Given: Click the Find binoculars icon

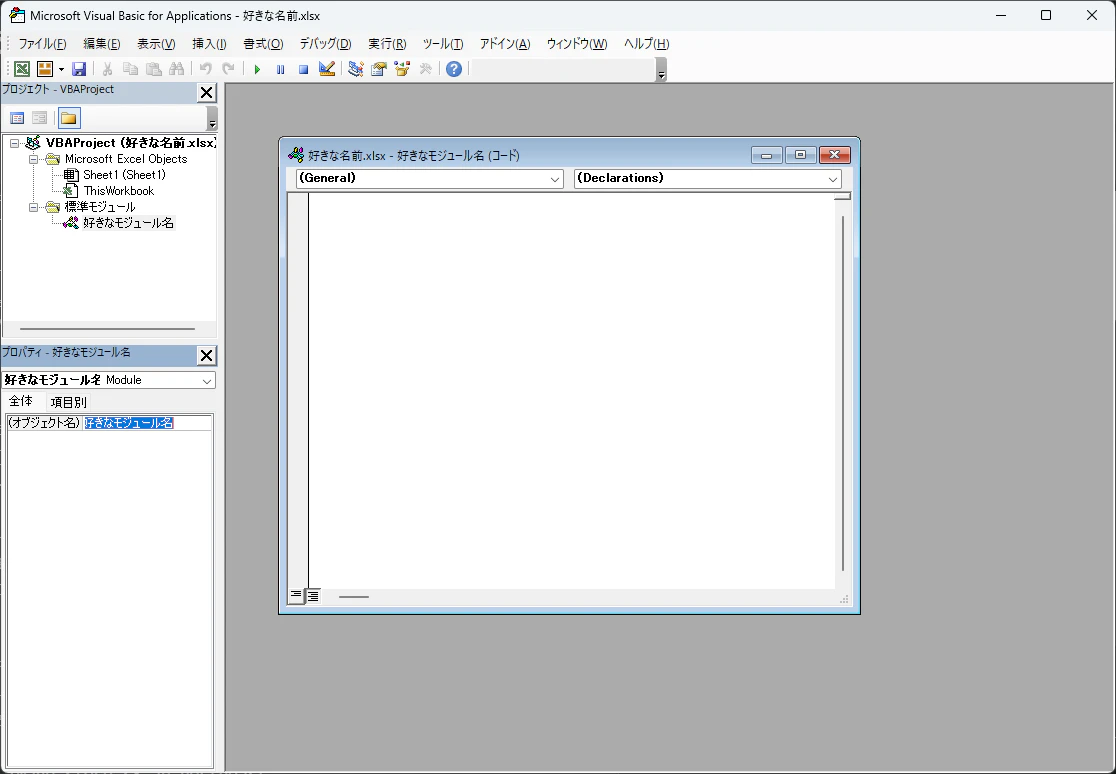Looking at the screenshot, I should tap(176, 69).
